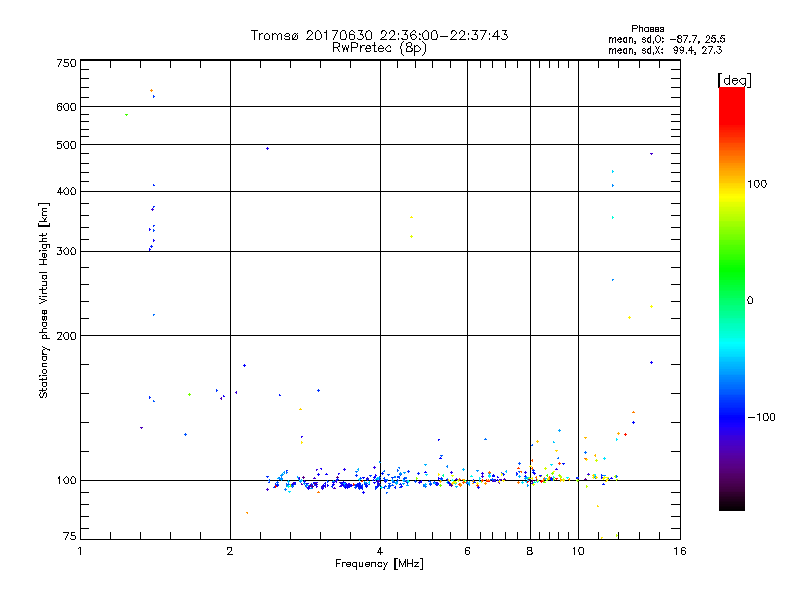Select the mean, sd,O statistics line
The image size is (800, 600).
(x=666, y=39)
